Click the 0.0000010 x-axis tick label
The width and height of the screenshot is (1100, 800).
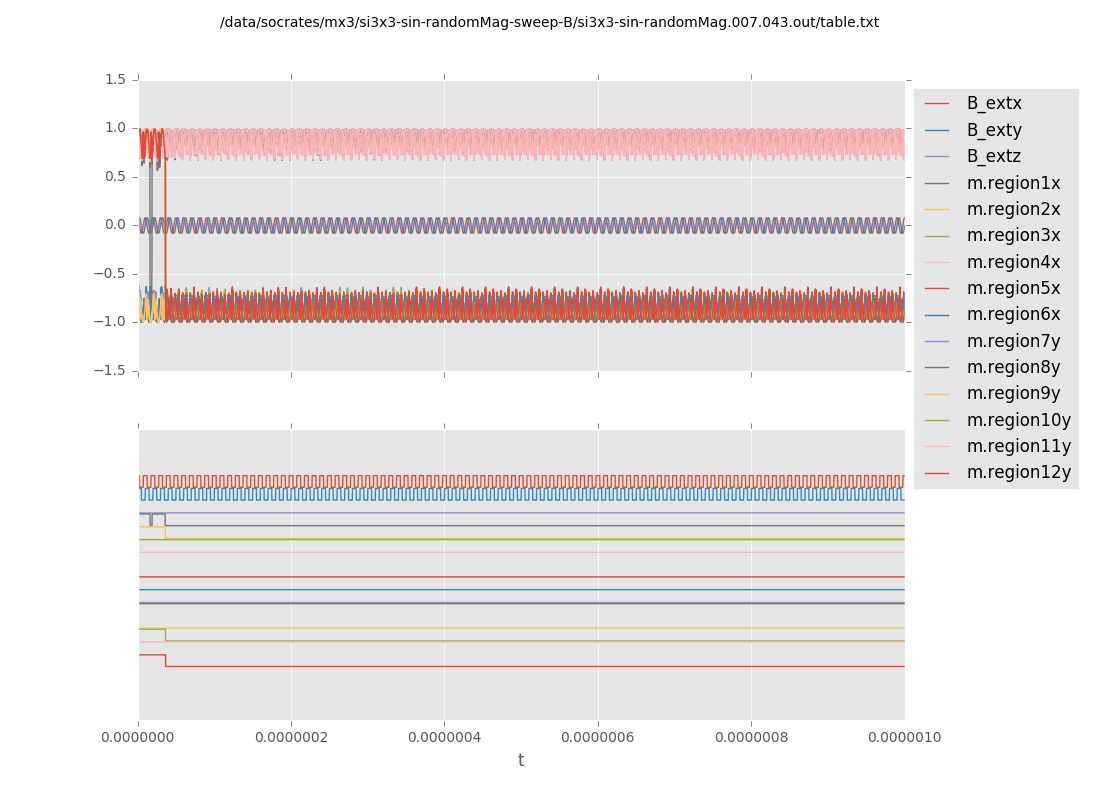click(904, 738)
